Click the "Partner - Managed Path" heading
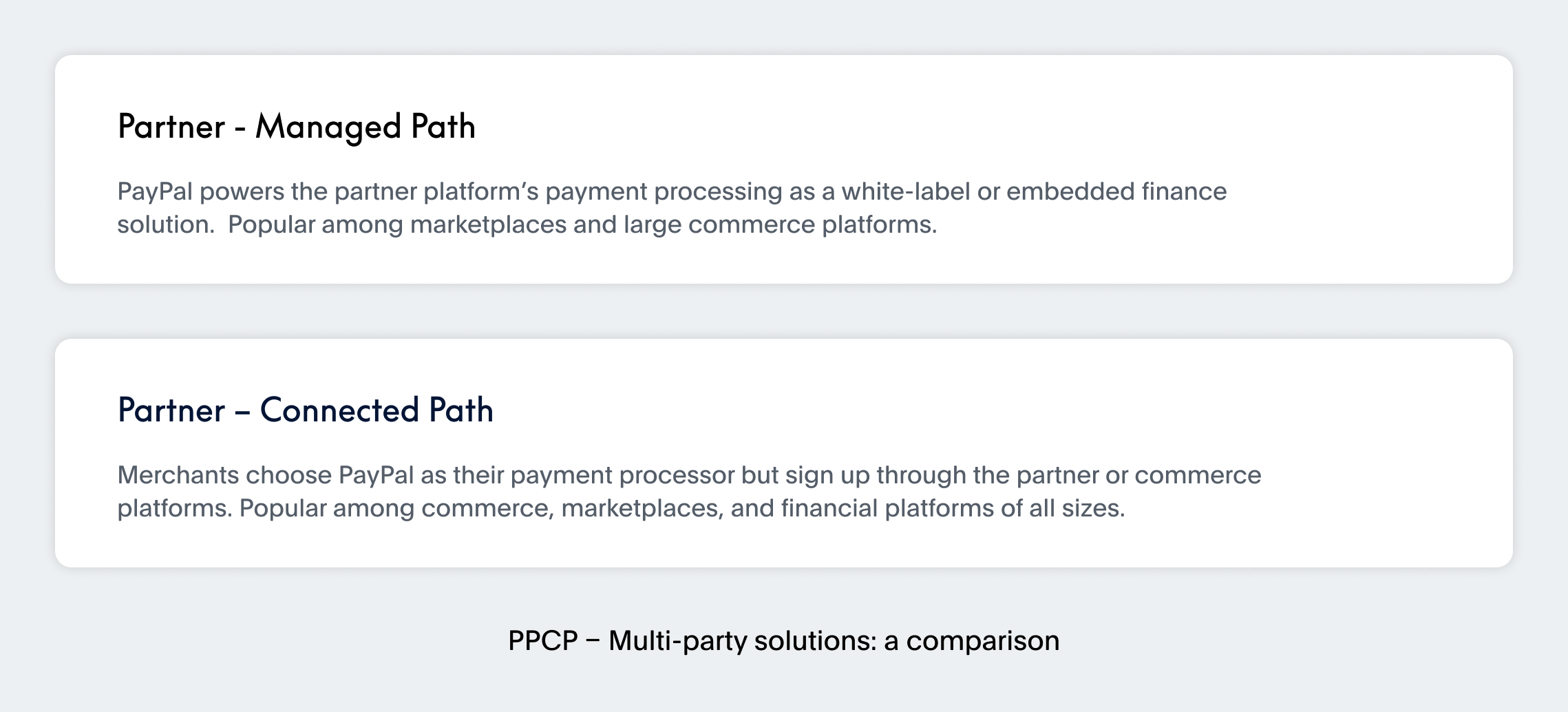1568x712 pixels. [296, 127]
